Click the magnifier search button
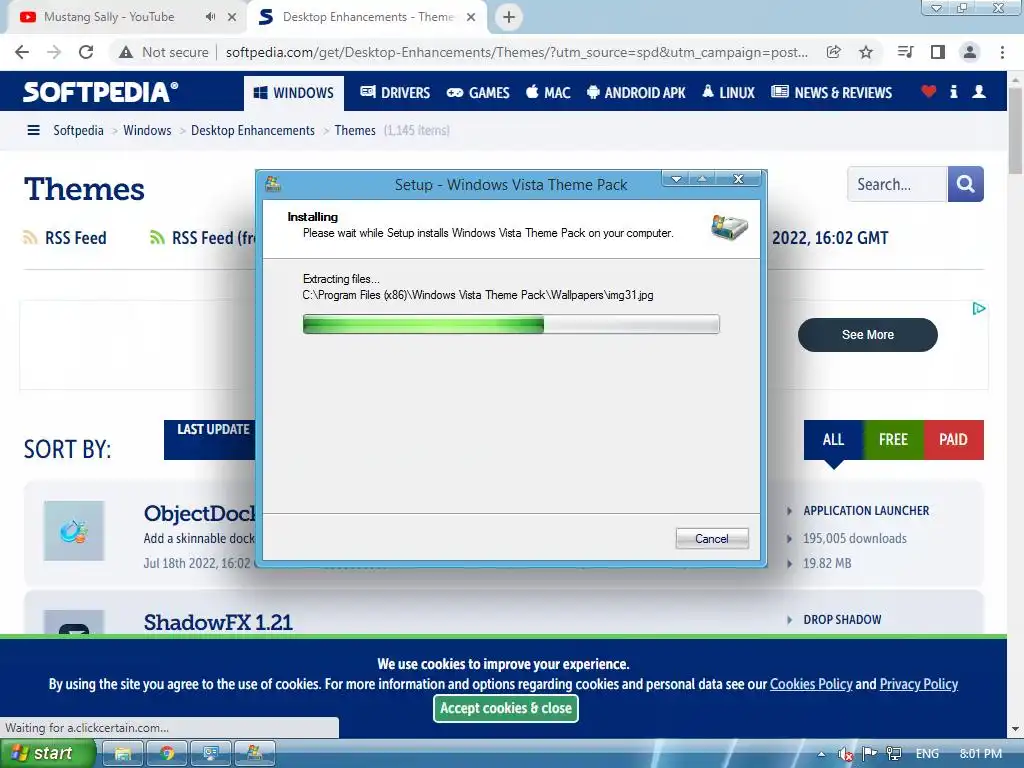The image size is (1024, 768). click(x=965, y=184)
